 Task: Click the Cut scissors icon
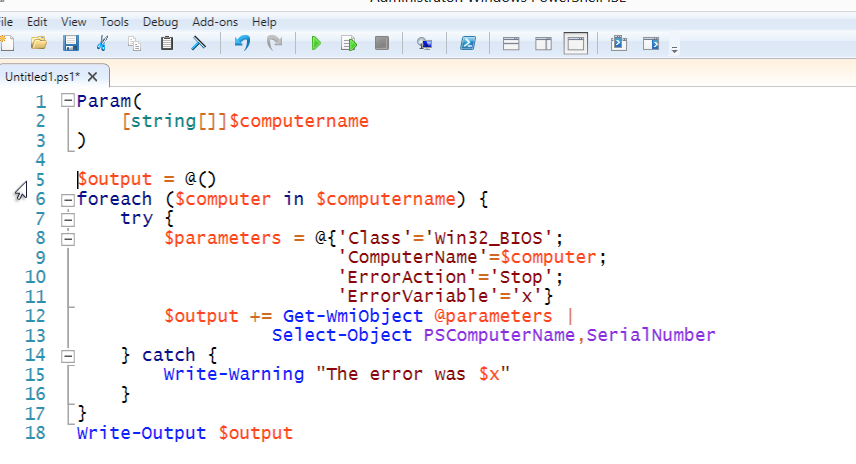[x=103, y=43]
